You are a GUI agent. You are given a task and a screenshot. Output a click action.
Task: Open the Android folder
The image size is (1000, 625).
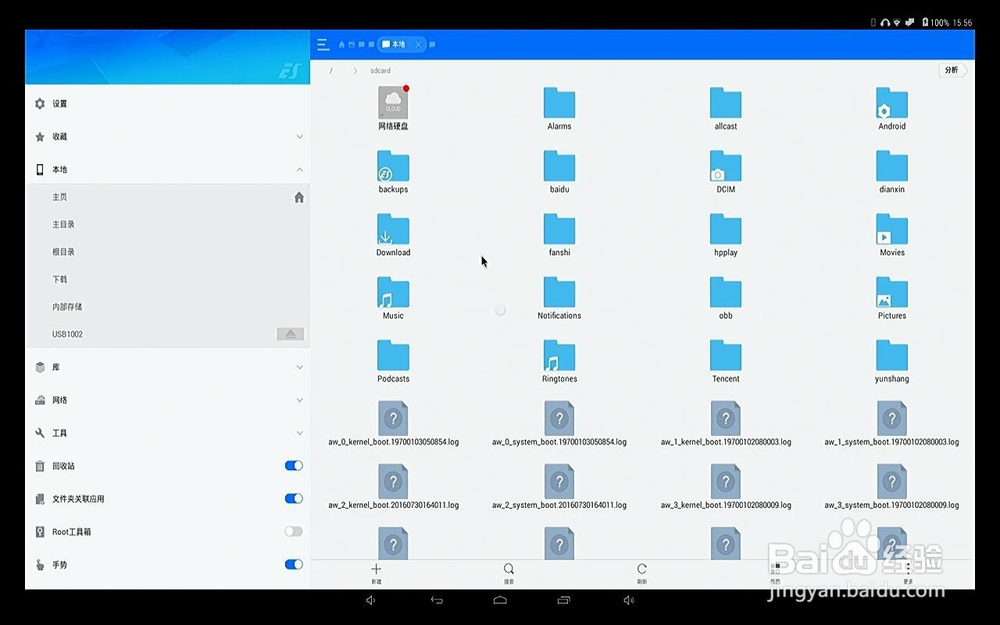click(892, 108)
